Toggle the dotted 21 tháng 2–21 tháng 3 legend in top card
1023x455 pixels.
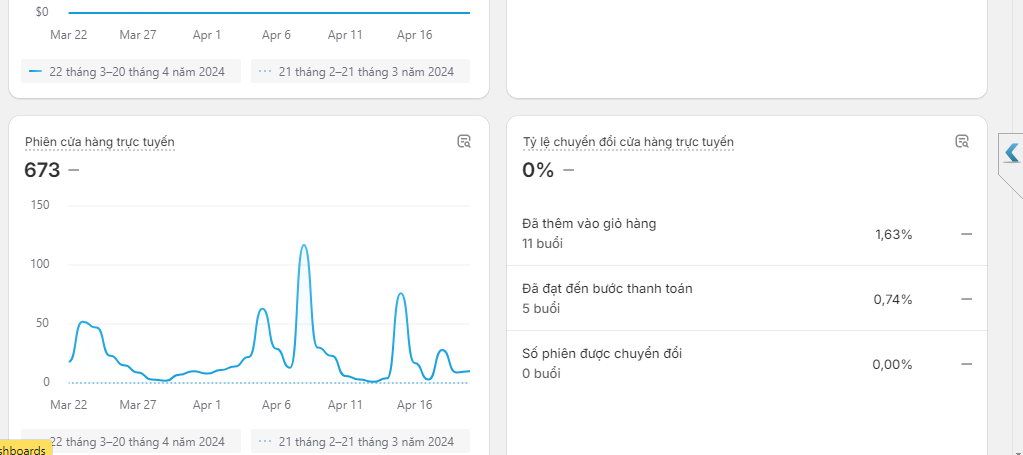pyautogui.click(x=360, y=72)
